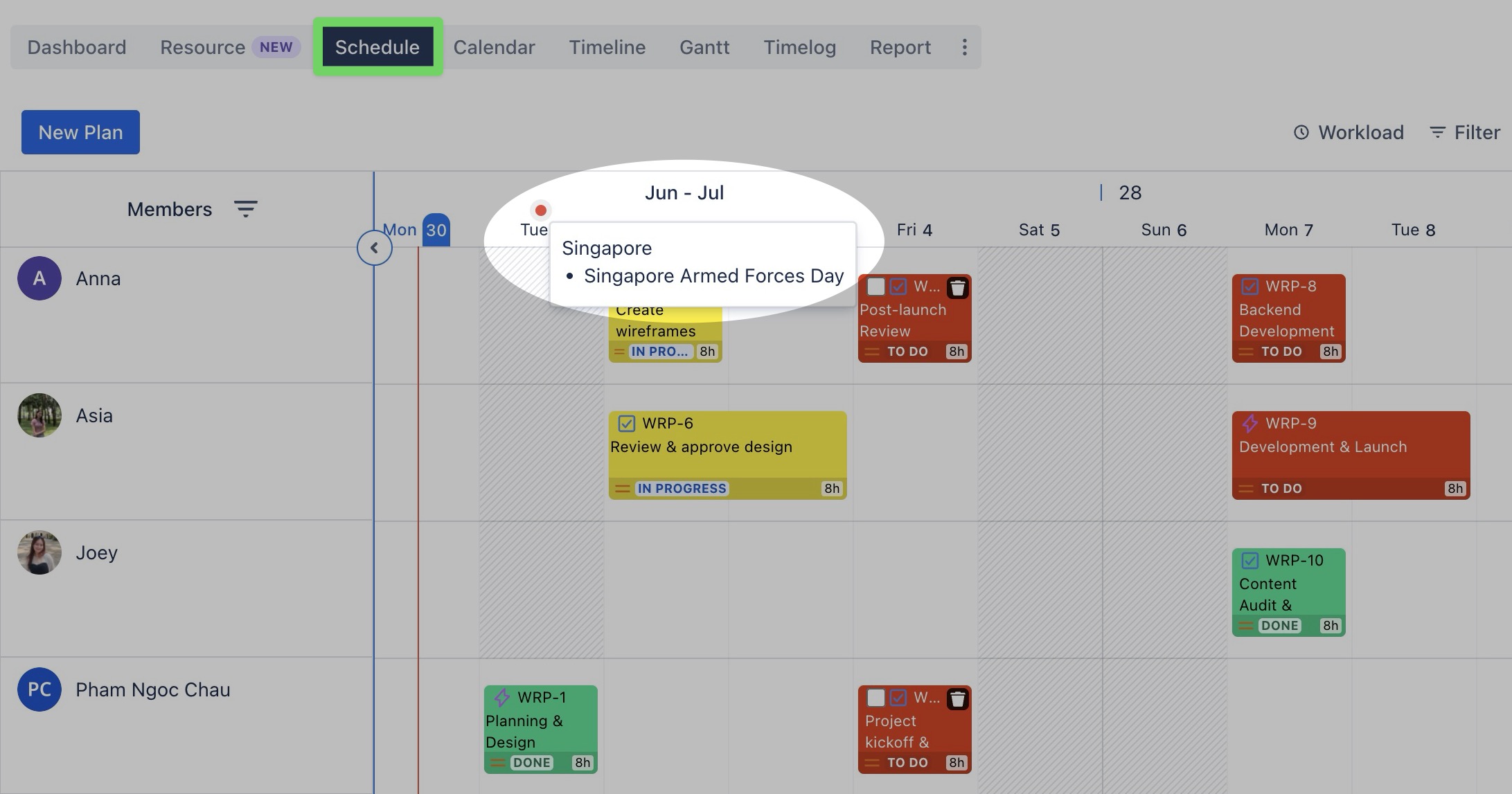Click the New Plan button
Screen dimensions: 1512x794
pos(80,132)
